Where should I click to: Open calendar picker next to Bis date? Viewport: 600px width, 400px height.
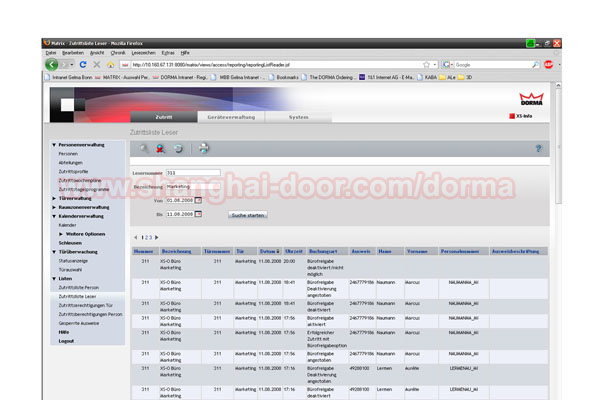(x=198, y=214)
